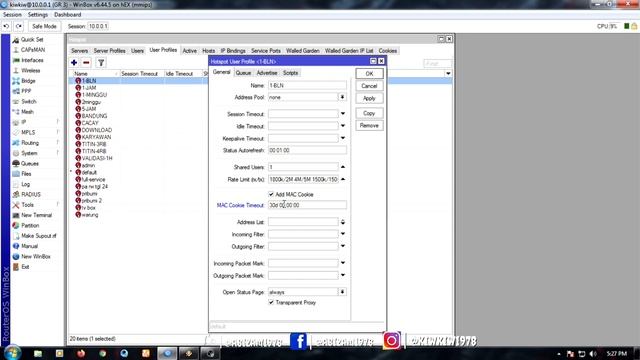Switch to Advertise tab
The height and width of the screenshot is (360, 640).
click(x=267, y=73)
